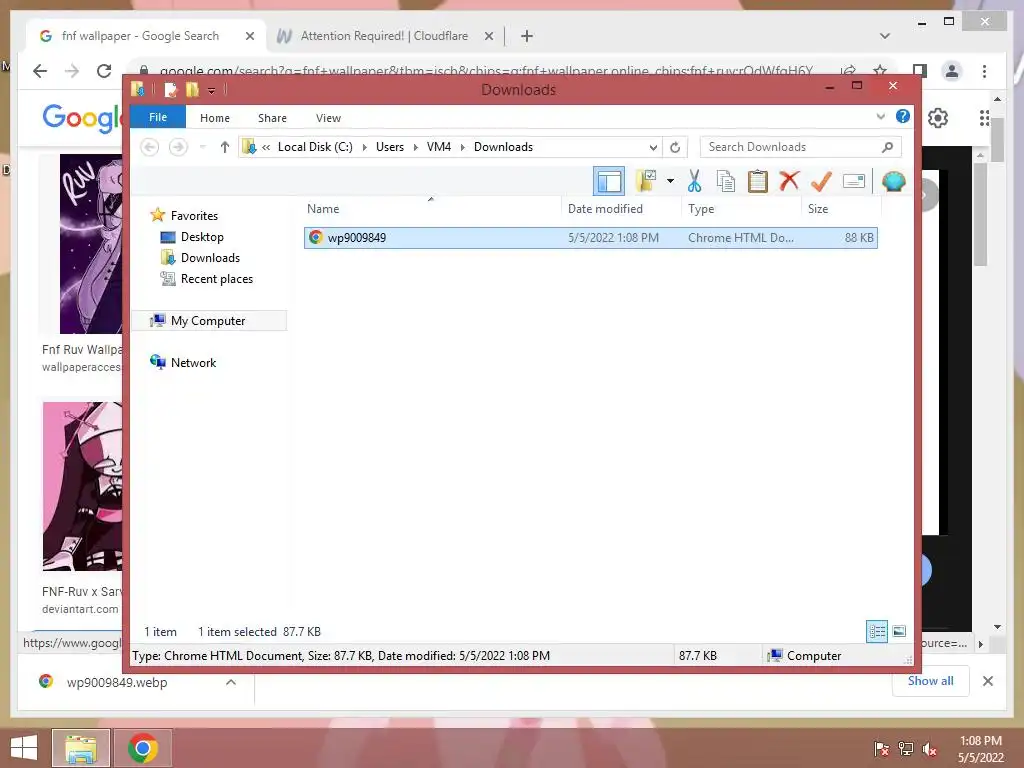
Task: Switch to the View ribbon tab
Action: coord(328,118)
